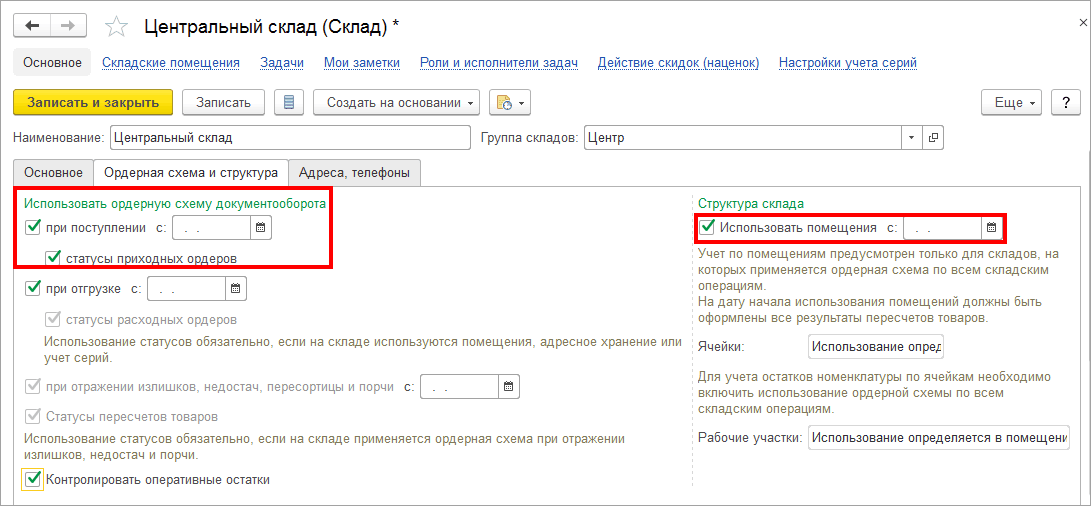The width and height of the screenshot is (1091, 506).
Task: Toggle the при отгрузке checkbox
Action: tap(33, 288)
